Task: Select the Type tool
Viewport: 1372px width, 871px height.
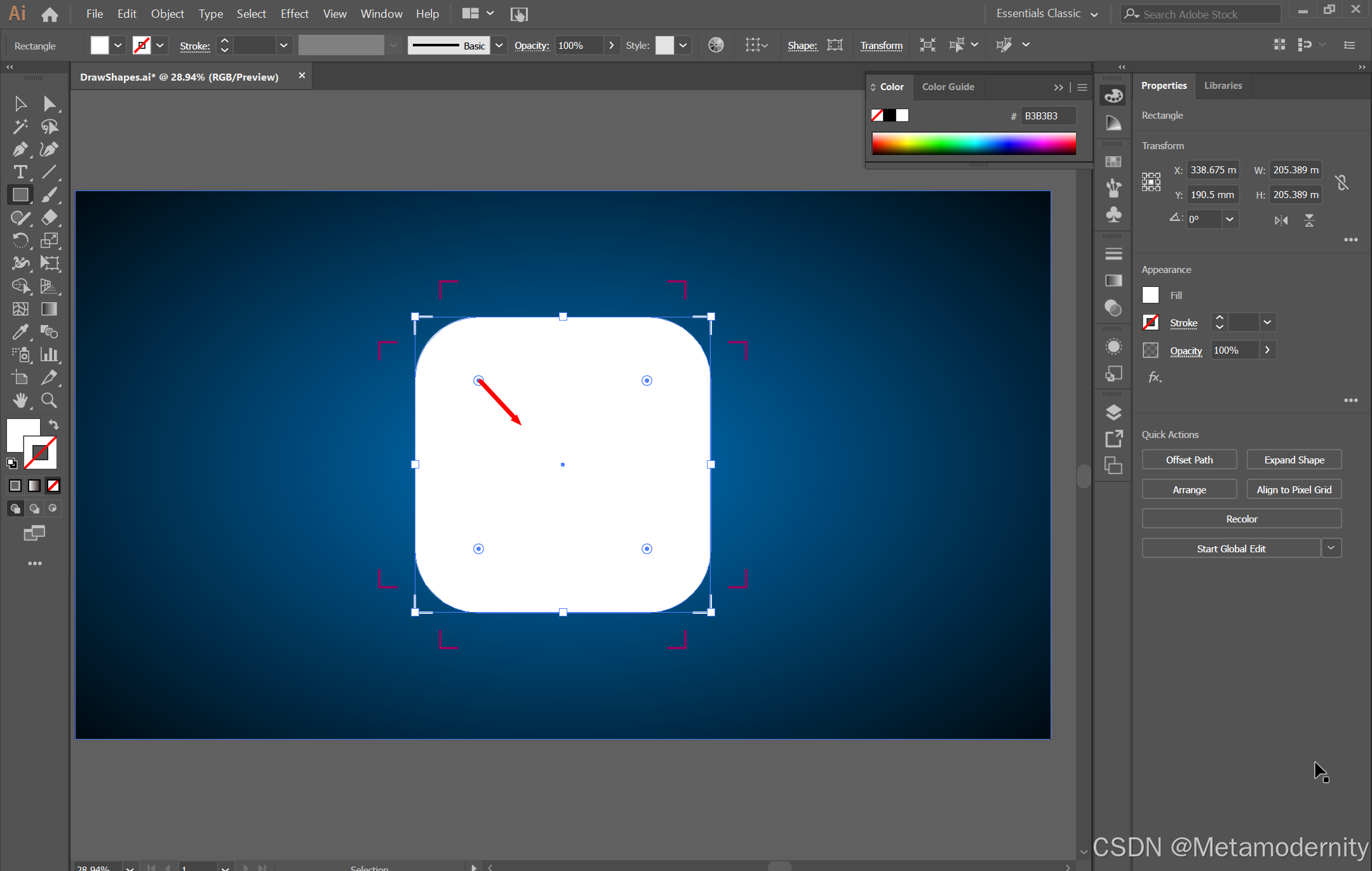Action: (x=20, y=172)
